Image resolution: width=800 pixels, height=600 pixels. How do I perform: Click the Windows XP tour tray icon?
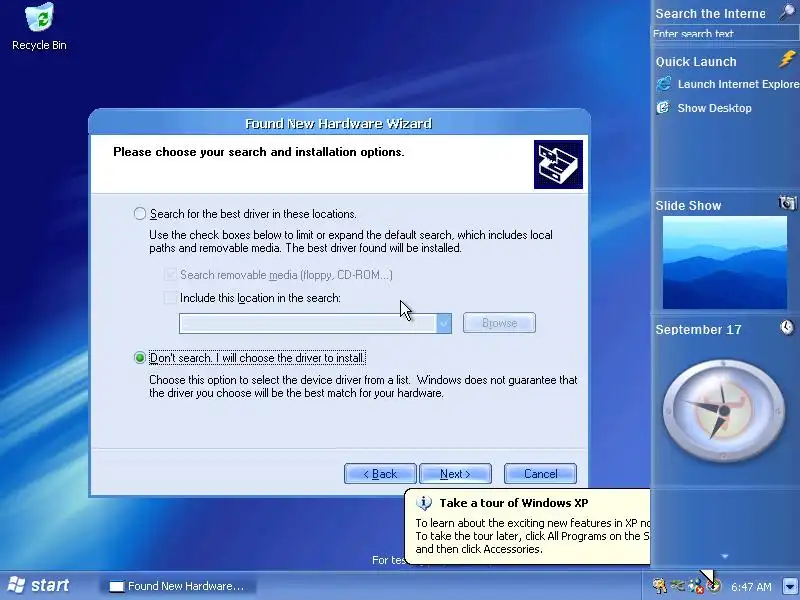point(714,586)
